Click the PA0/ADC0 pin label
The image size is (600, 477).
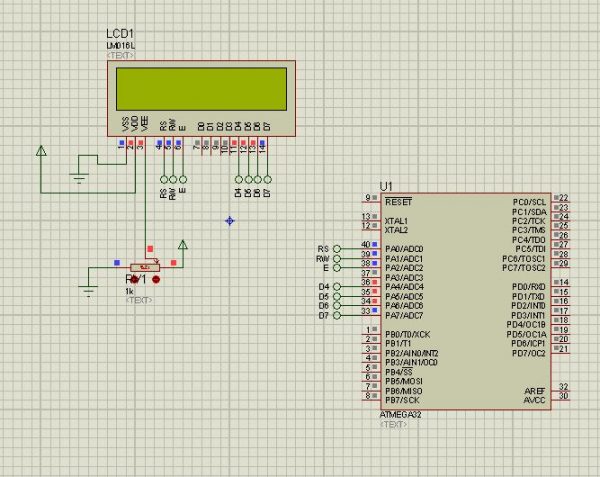[x=404, y=249]
